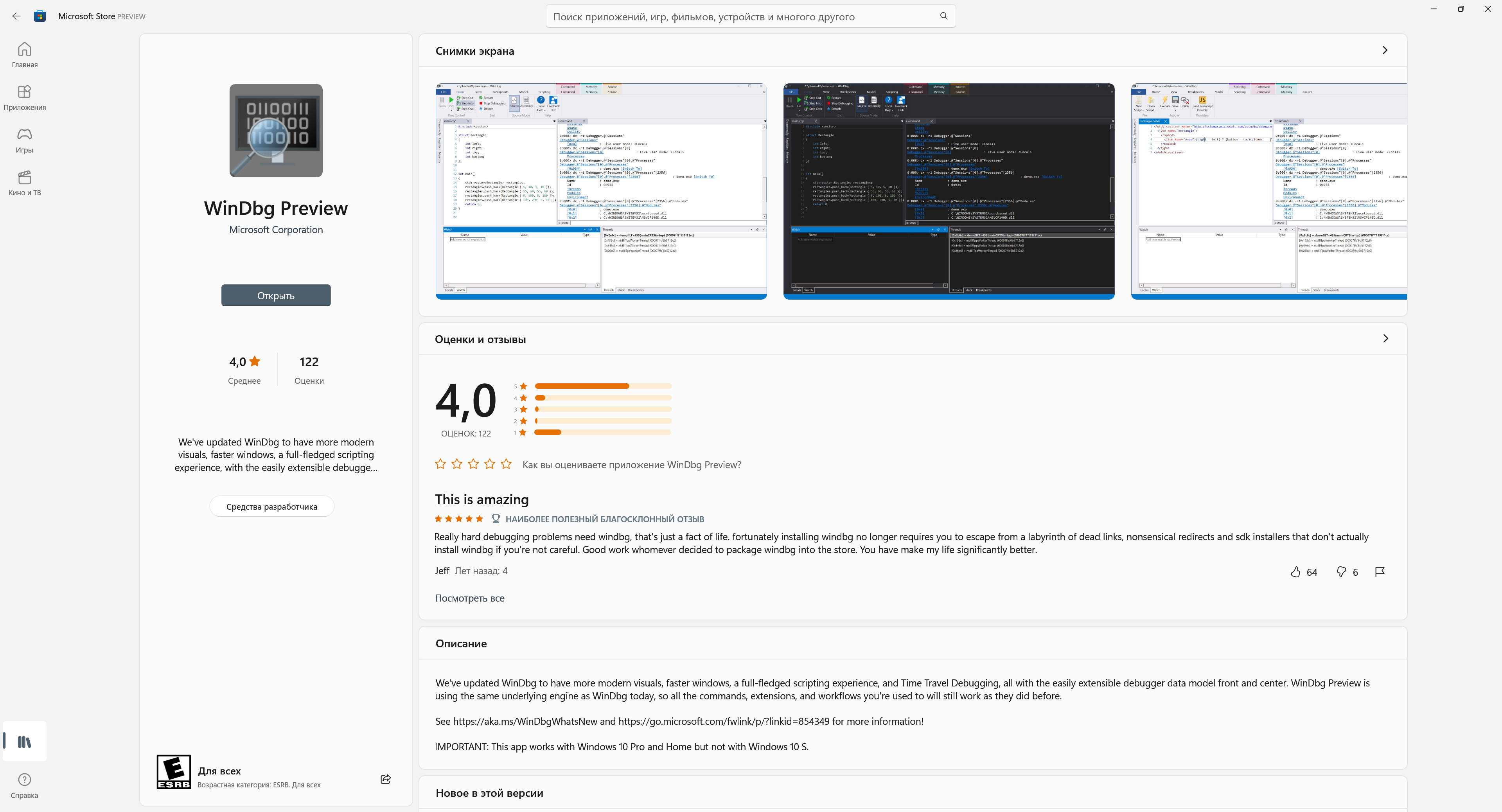Click Посмотреть все reviews link
The height and width of the screenshot is (812, 1502).
point(469,598)
